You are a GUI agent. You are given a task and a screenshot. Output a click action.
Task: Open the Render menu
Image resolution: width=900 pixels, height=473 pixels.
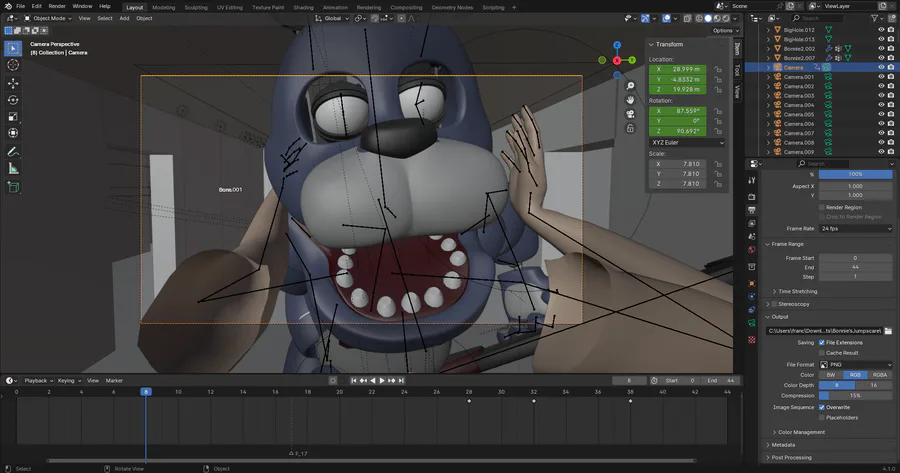[x=57, y=6]
